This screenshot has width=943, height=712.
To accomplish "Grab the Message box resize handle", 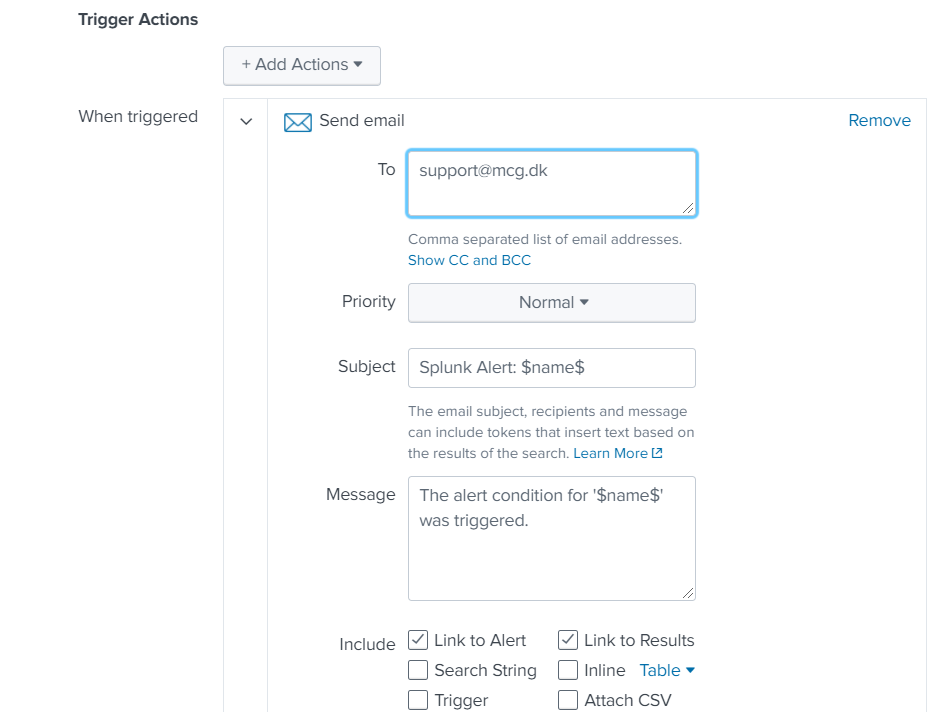I will (x=688, y=592).
